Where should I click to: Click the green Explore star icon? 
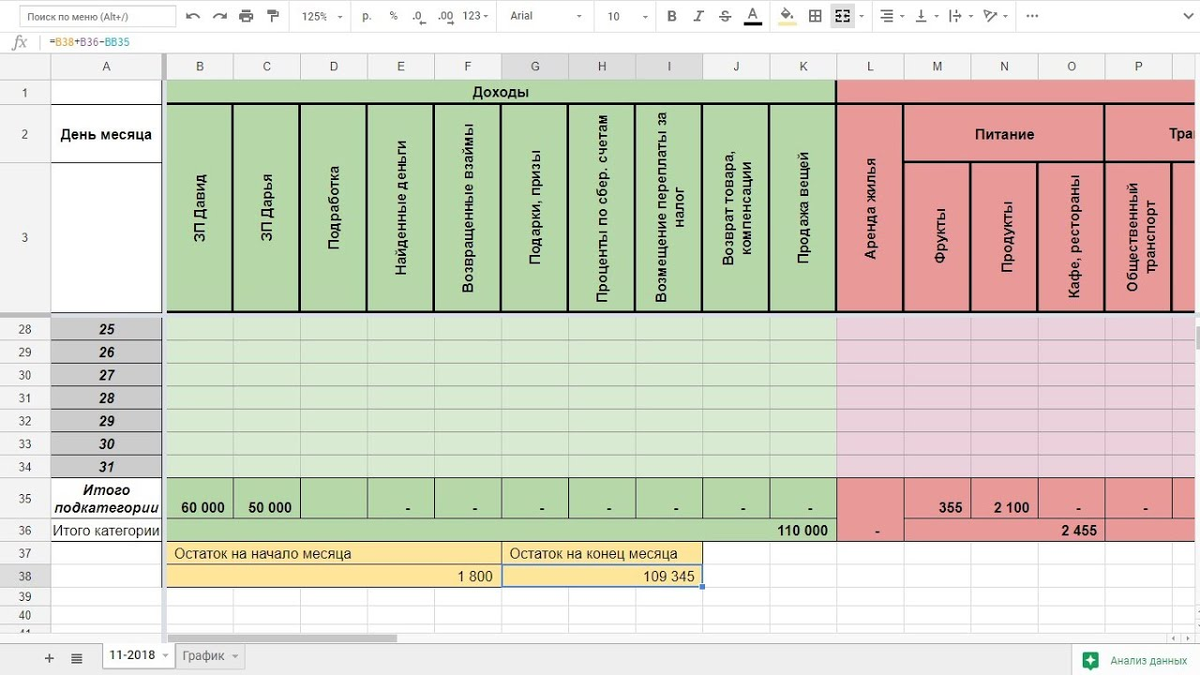[x=1091, y=660]
